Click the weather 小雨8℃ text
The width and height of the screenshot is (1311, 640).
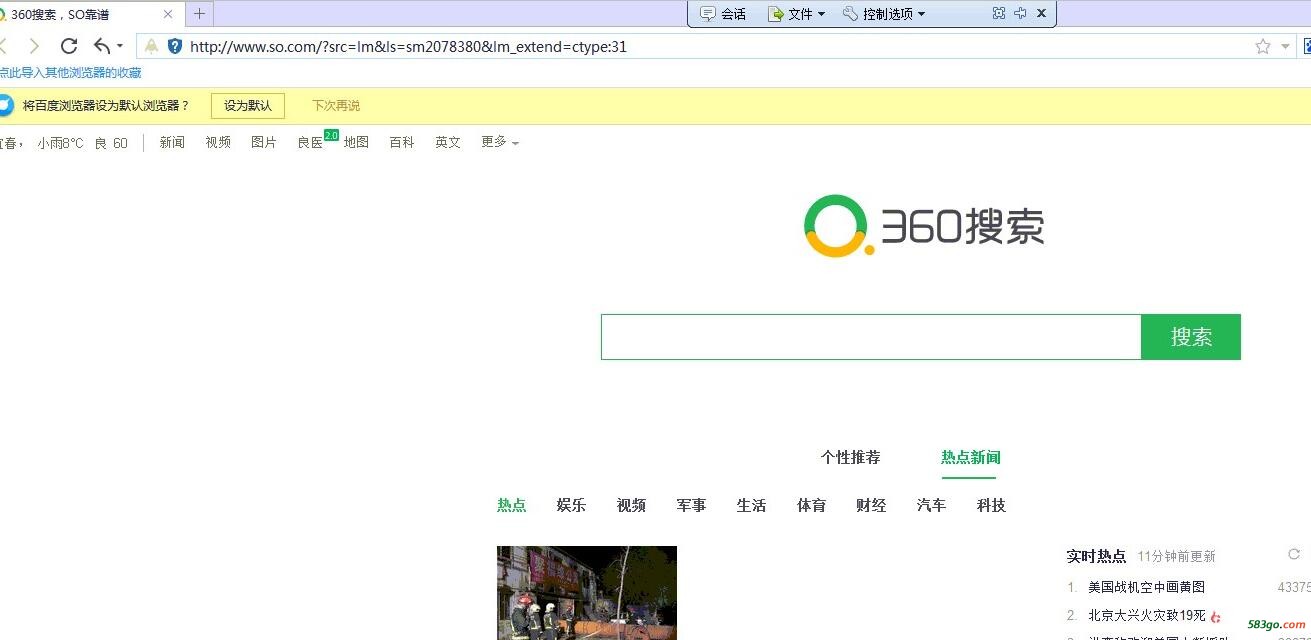coord(61,143)
